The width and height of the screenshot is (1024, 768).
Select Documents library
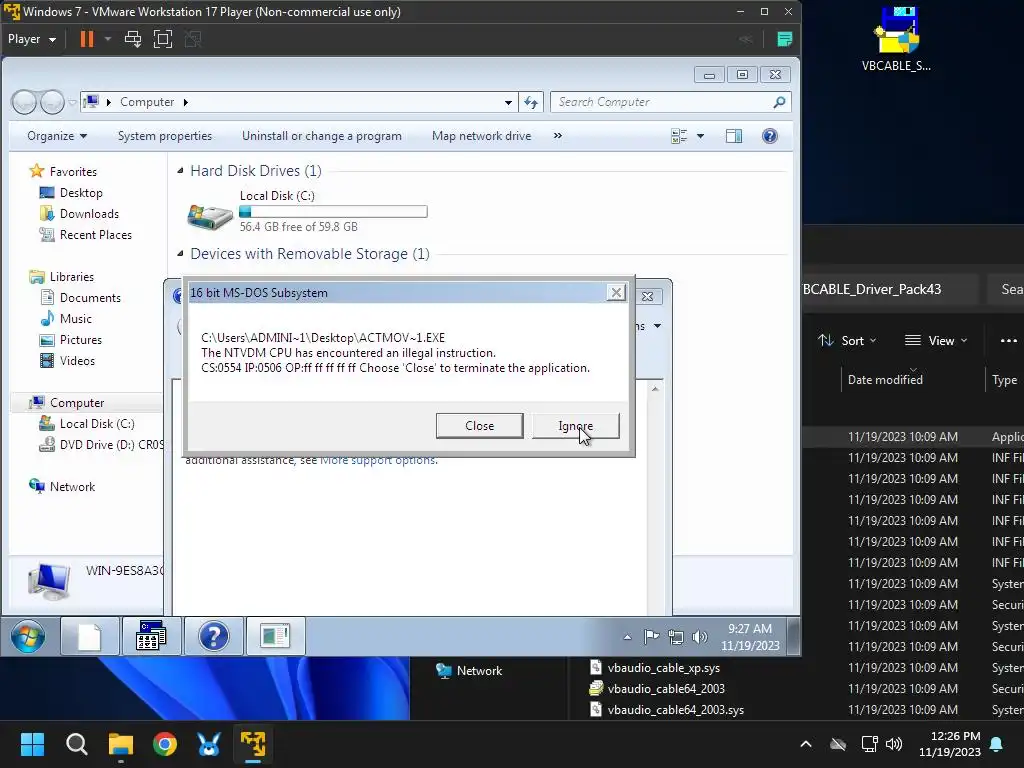click(90, 298)
